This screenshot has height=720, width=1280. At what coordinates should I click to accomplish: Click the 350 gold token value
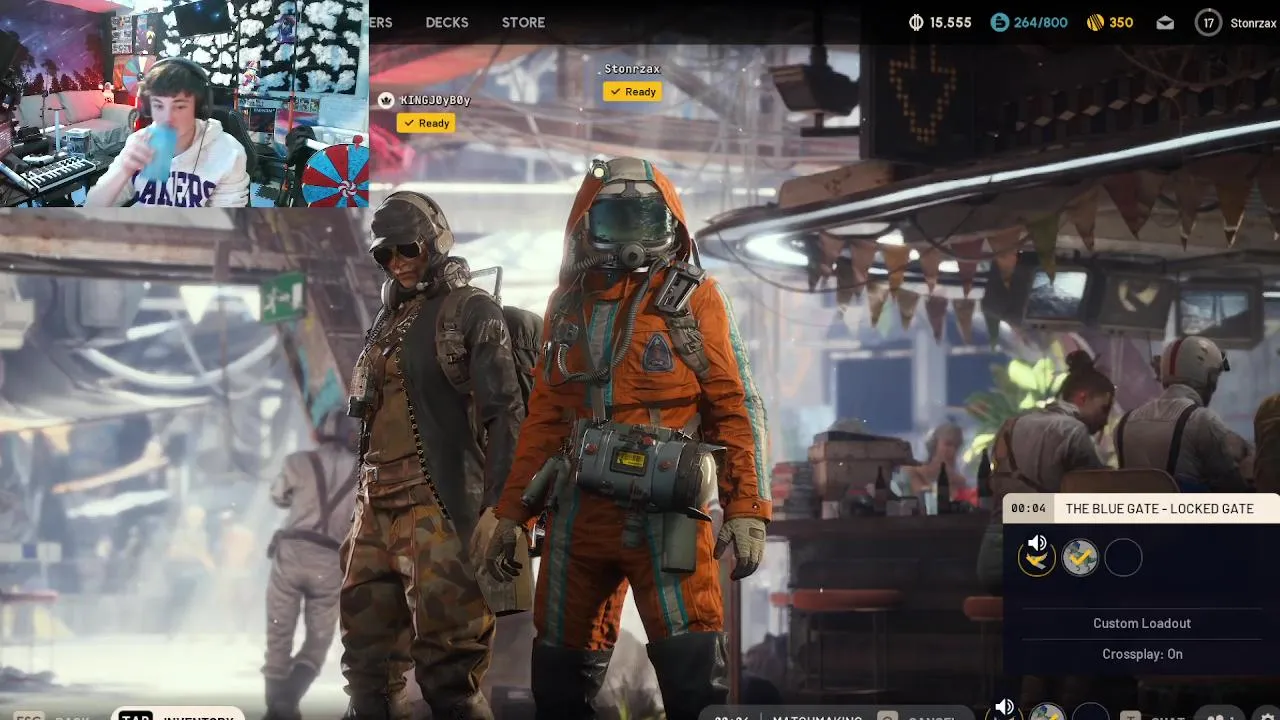(x=1121, y=22)
